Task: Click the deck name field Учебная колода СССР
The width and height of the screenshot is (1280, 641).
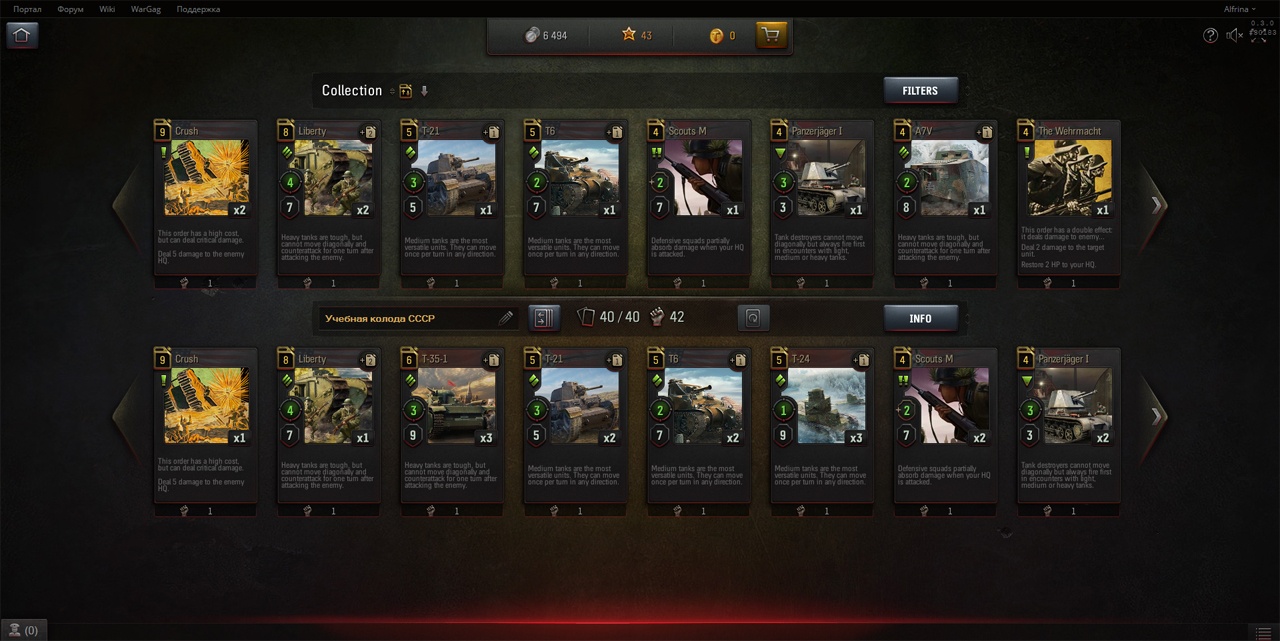Action: (409, 318)
